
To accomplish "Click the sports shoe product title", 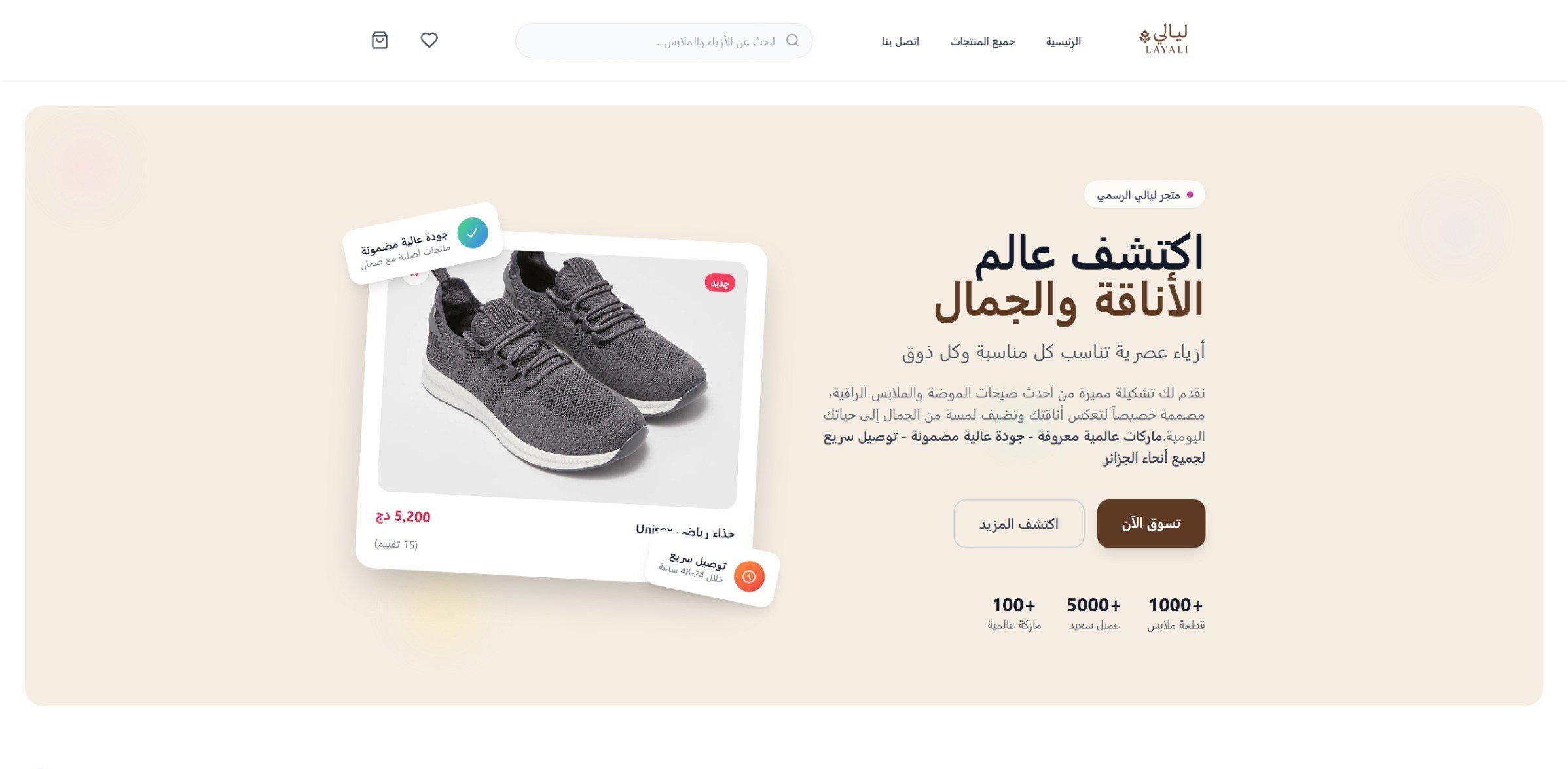I will point(685,531).
